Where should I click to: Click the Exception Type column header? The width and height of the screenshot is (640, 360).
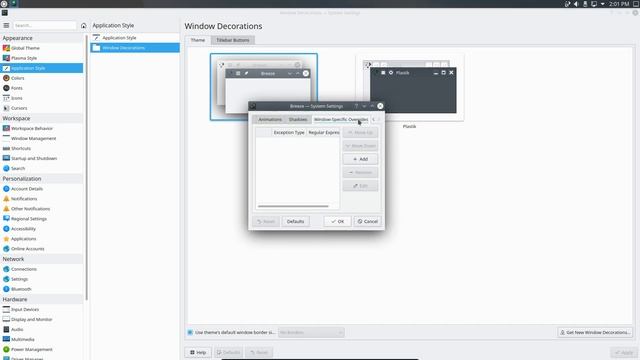[x=289, y=132]
